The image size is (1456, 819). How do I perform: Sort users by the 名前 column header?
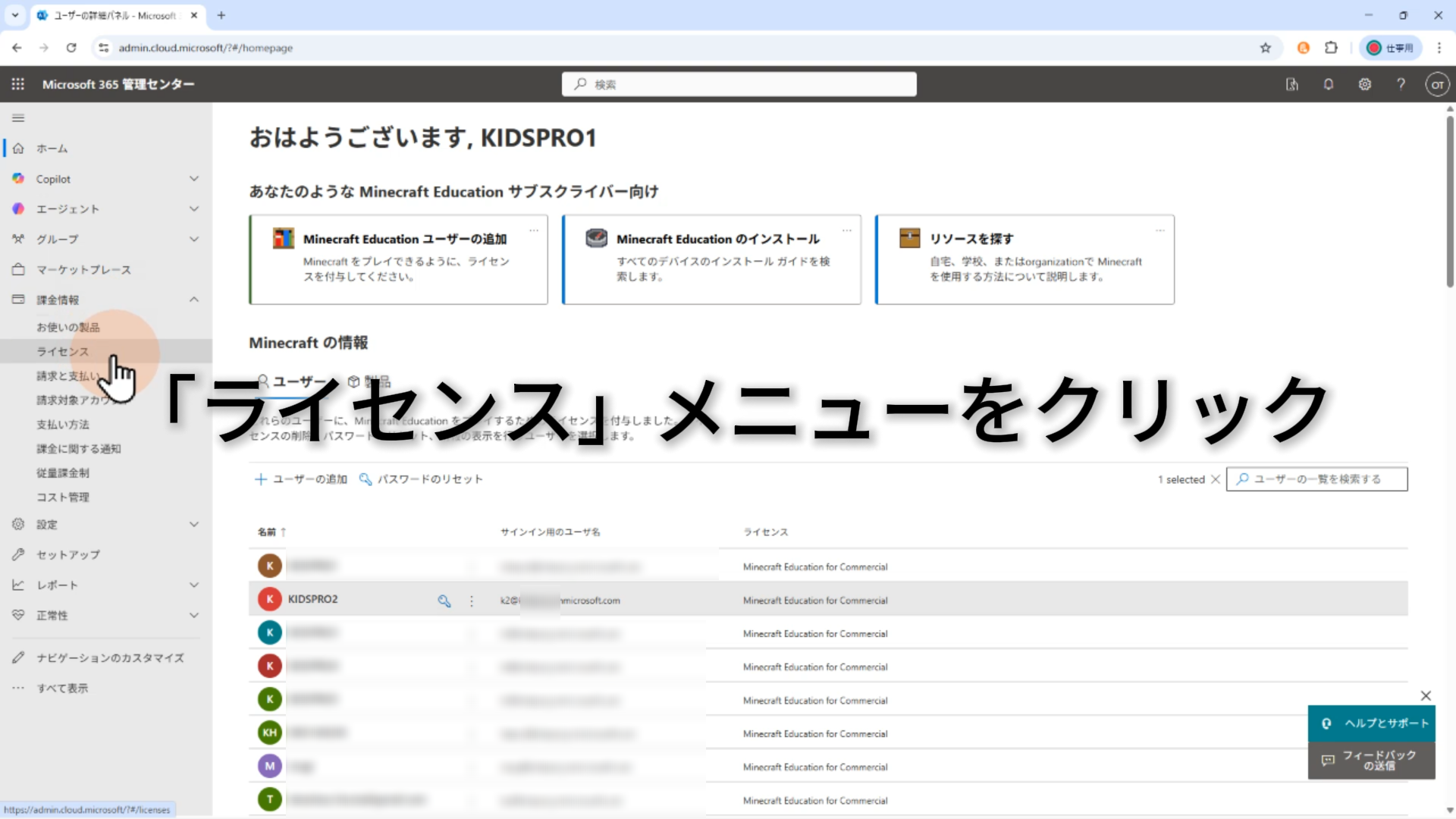pos(267,532)
